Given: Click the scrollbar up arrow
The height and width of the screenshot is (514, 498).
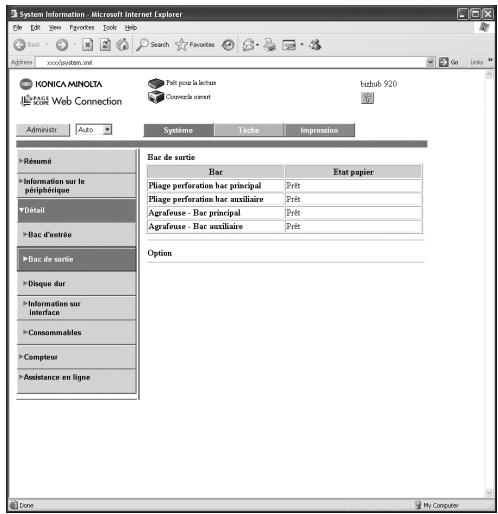Looking at the screenshot, I should click(489, 74).
